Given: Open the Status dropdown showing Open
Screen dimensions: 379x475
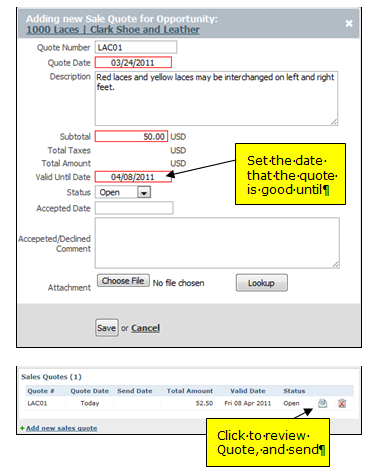Looking at the screenshot, I should tap(123, 192).
